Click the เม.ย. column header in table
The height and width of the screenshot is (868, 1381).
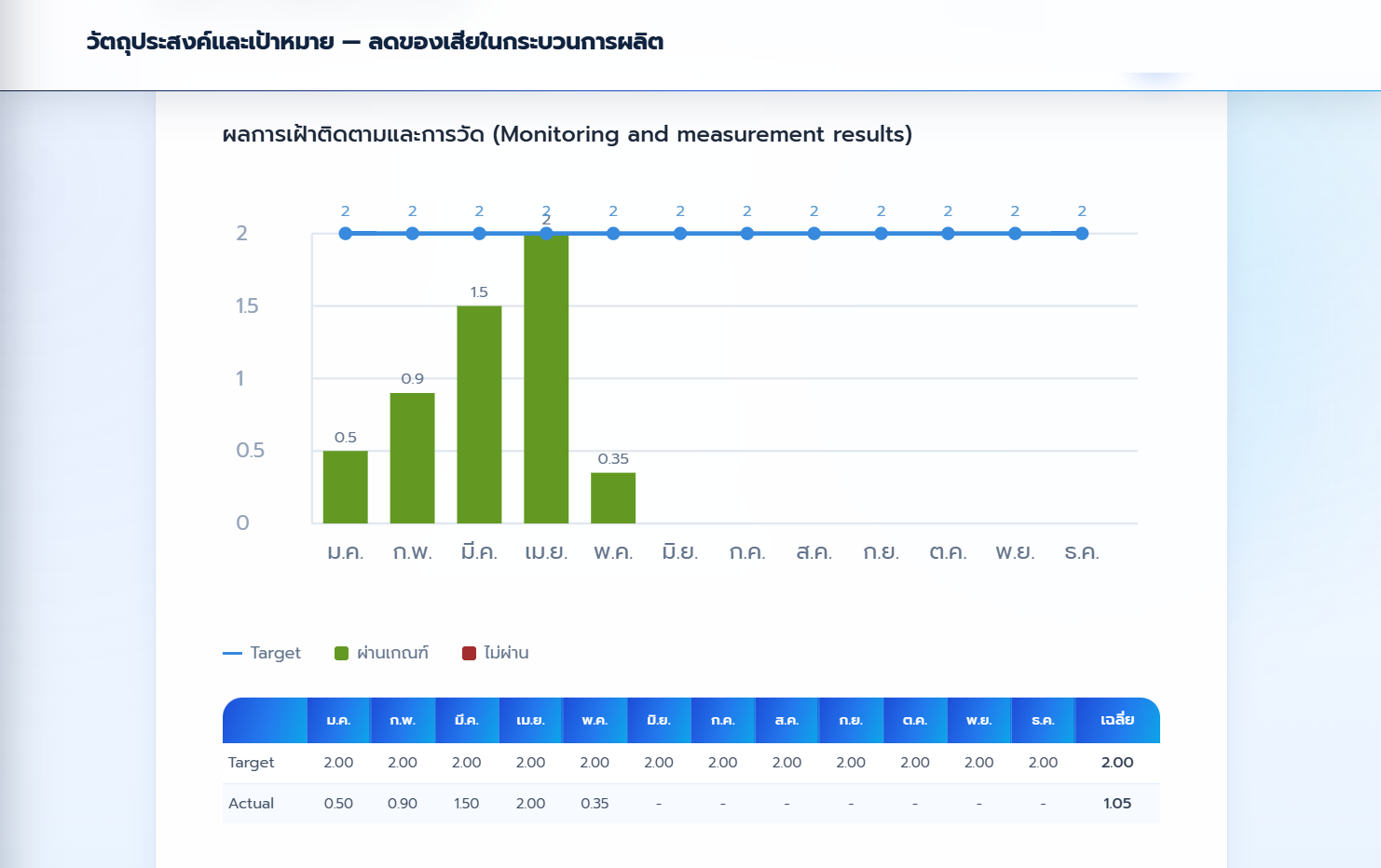click(x=530, y=720)
